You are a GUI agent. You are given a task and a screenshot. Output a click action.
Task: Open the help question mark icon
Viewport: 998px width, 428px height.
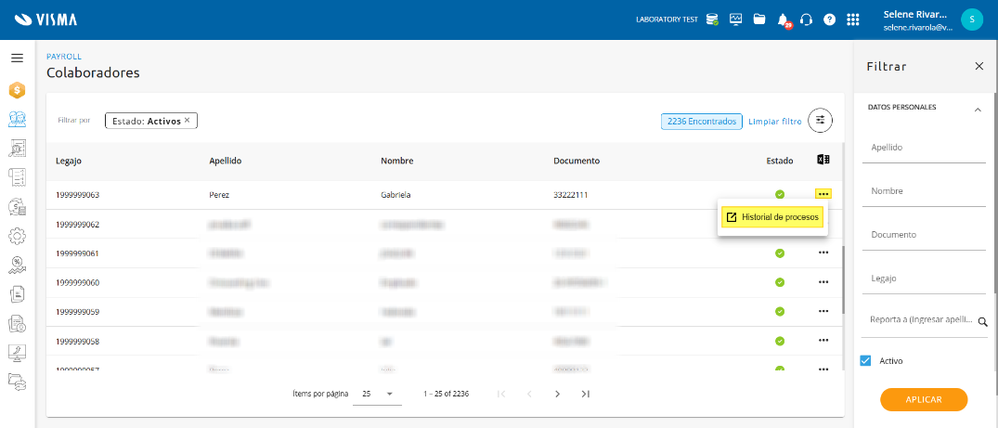click(x=829, y=20)
